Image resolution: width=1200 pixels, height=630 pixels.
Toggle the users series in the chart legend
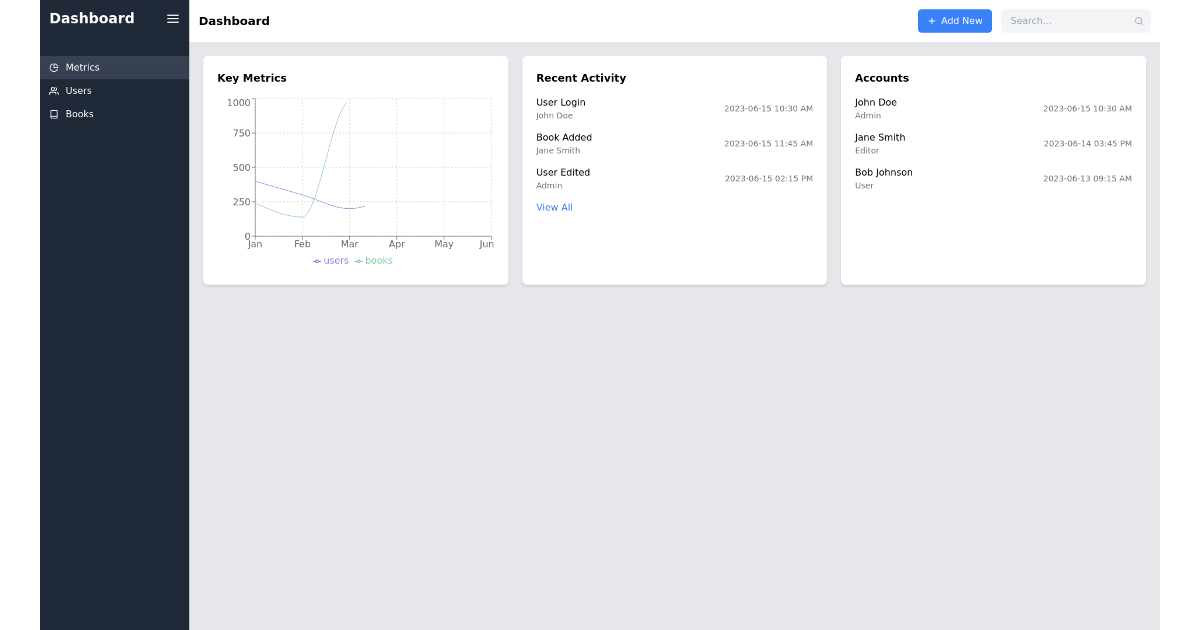coord(330,260)
